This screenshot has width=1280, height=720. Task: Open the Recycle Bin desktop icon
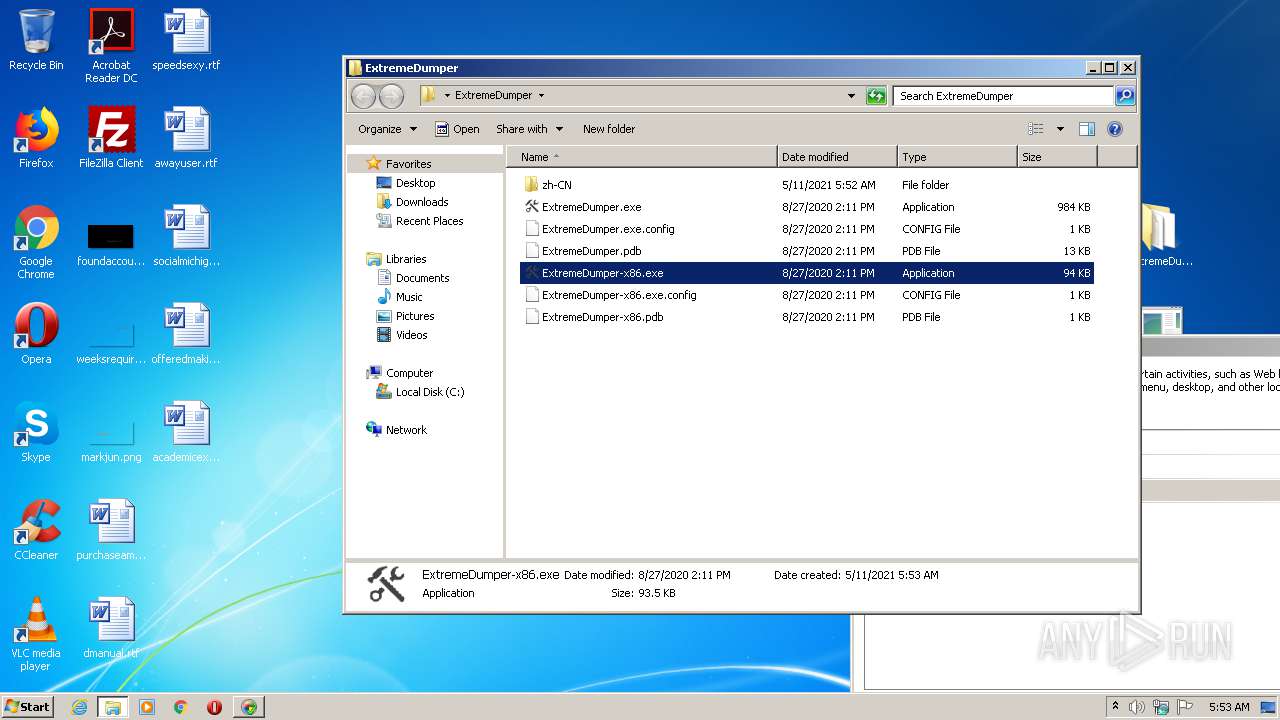pos(36,40)
